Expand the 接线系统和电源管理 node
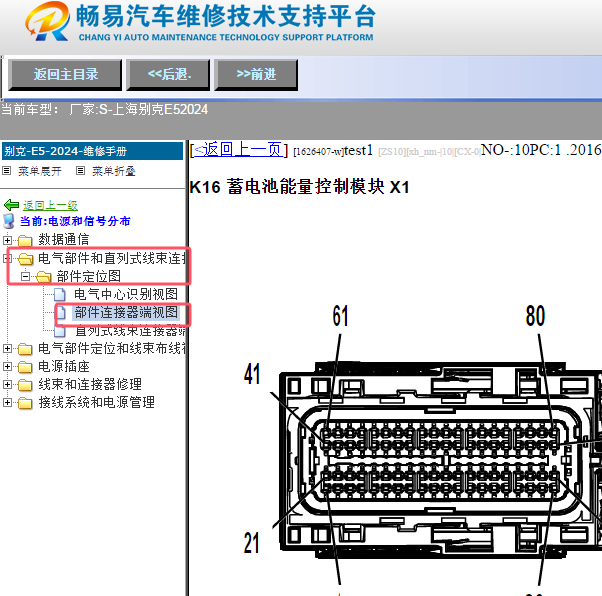 pyautogui.click(x=7, y=402)
